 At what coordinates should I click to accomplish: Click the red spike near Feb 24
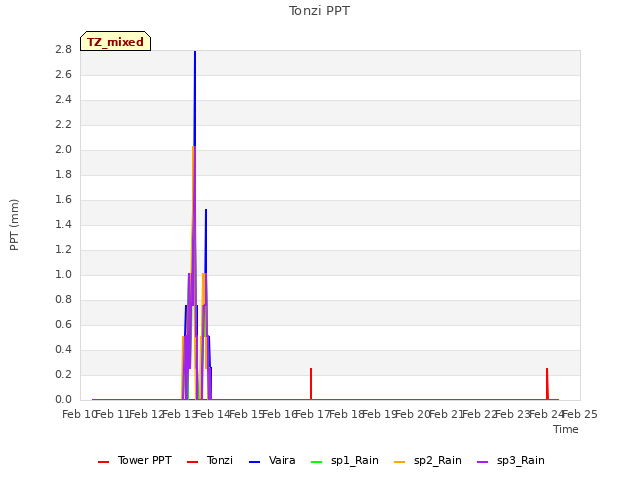tap(547, 384)
